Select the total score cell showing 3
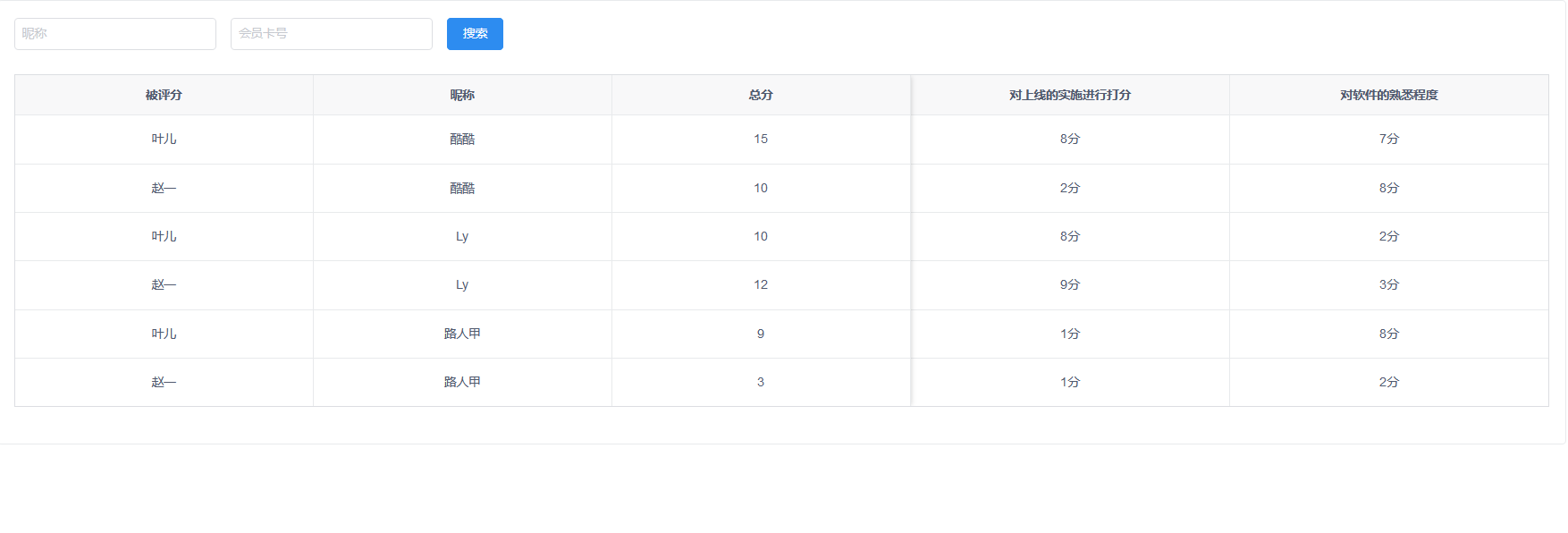This screenshot has height=533, width=1568. (x=761, y=382)
